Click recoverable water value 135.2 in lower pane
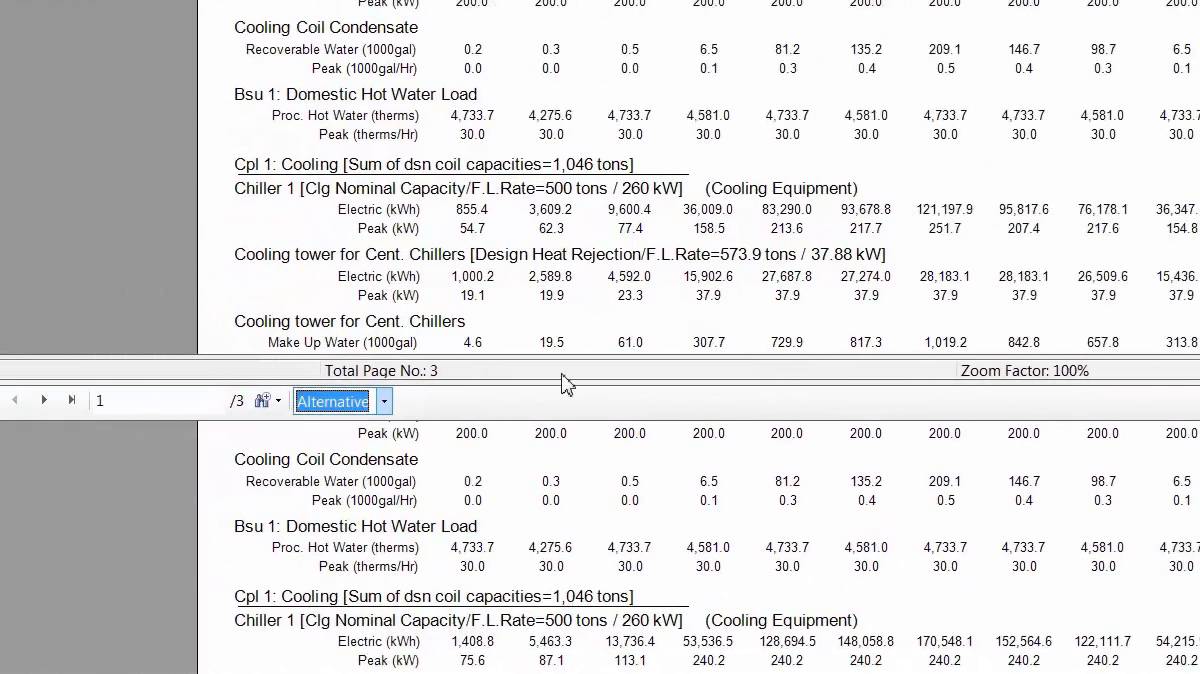Image resolution: width=1200 pixels, height=674 pixels. pos(866,481)
